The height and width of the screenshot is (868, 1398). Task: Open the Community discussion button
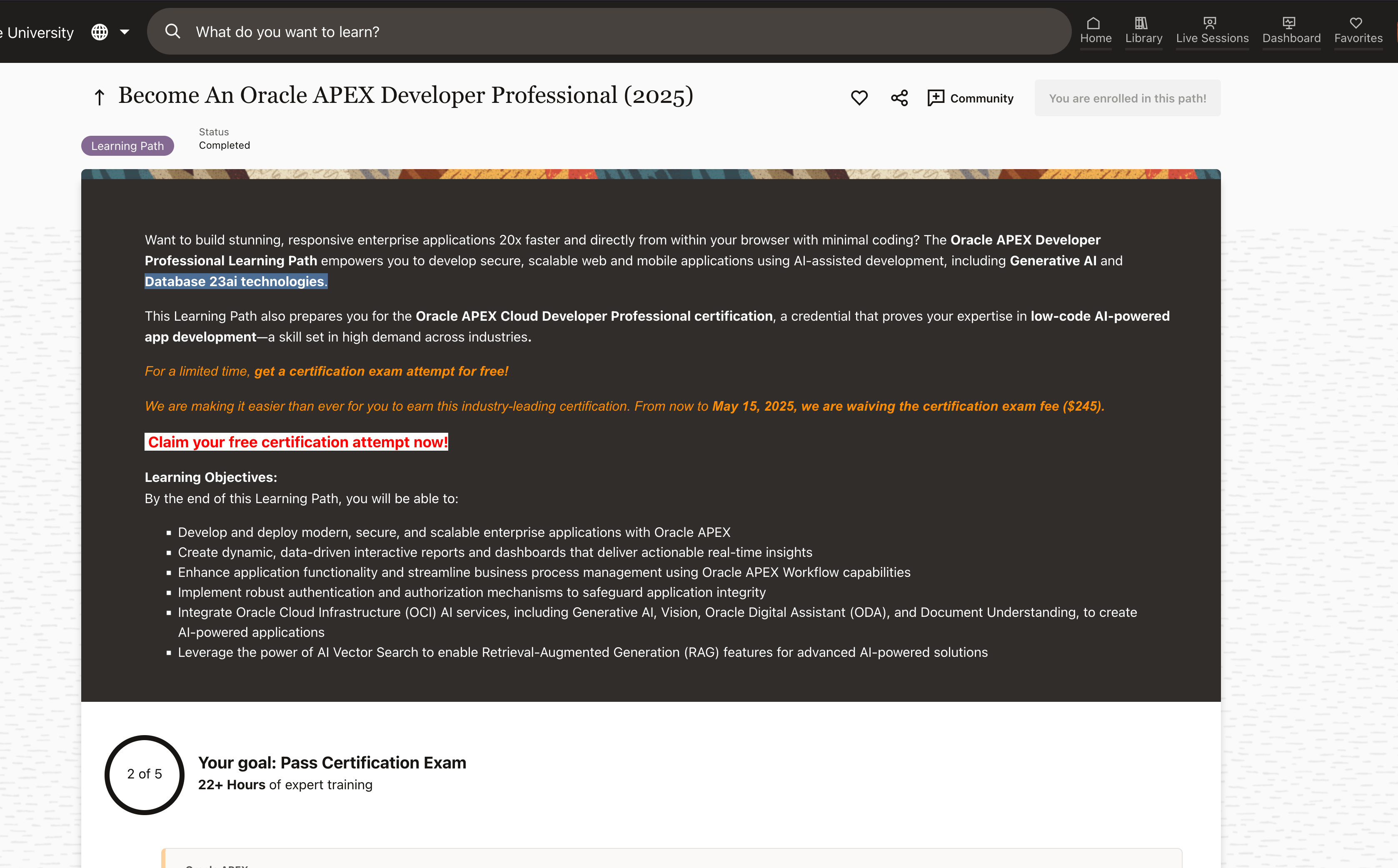click(x=970, y=98)
